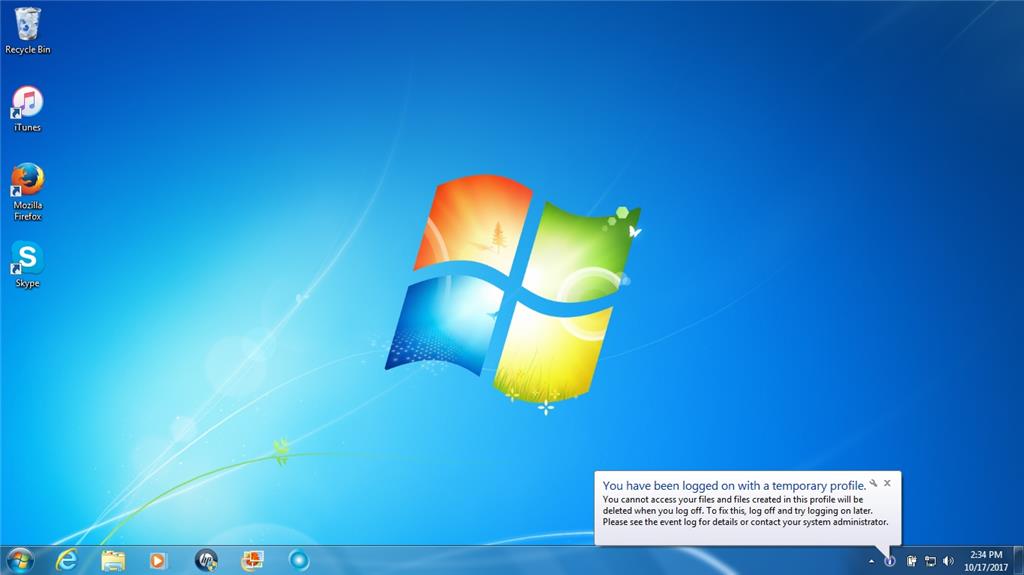The height and width of the screenshot is (575, 1024).
Task: Open the Recycle Bin desktop icon
Action: click(27, 31)
